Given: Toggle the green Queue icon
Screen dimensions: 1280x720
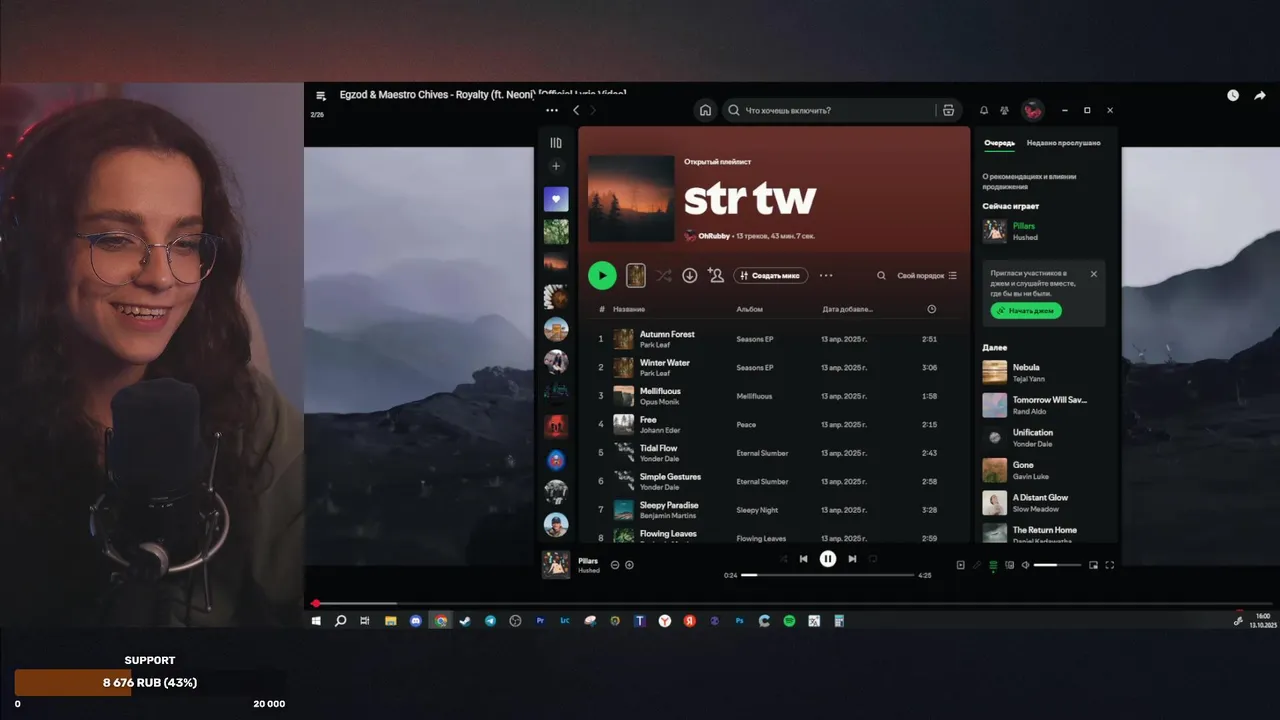Looking at the screenshot, I should 993,565.
